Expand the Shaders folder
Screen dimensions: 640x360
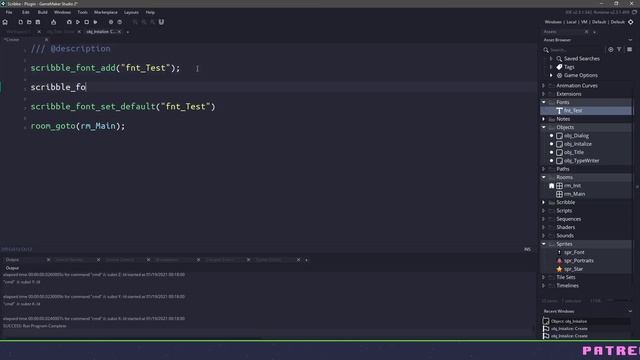544,227
